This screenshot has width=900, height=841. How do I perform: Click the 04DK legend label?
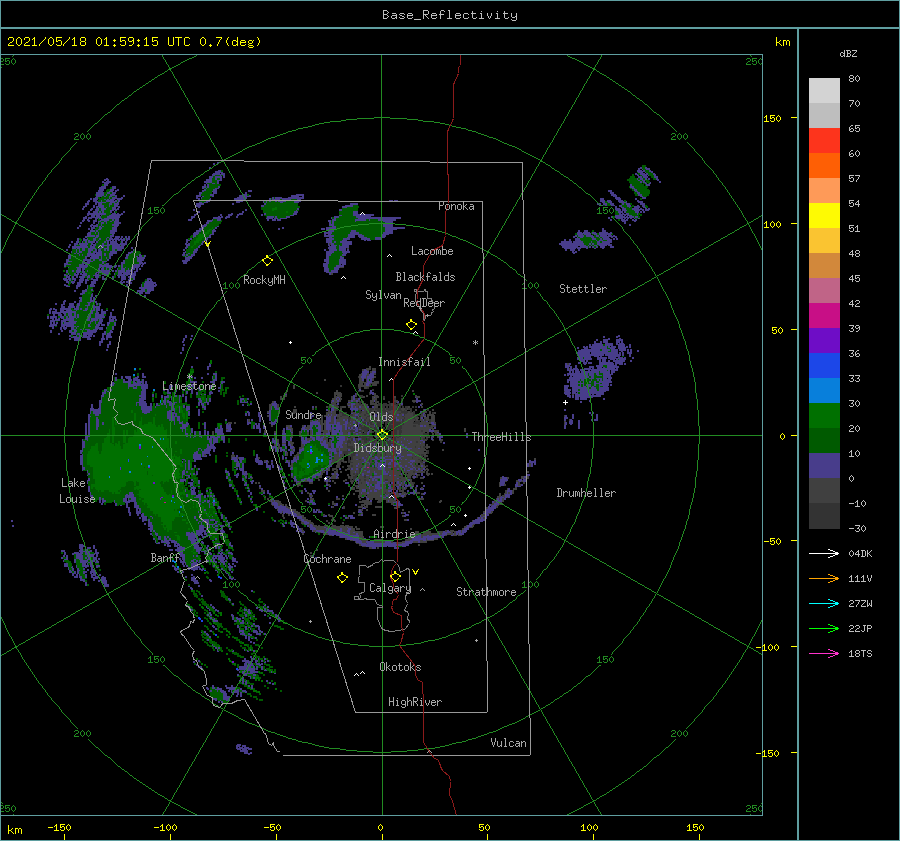pos(860,553)
